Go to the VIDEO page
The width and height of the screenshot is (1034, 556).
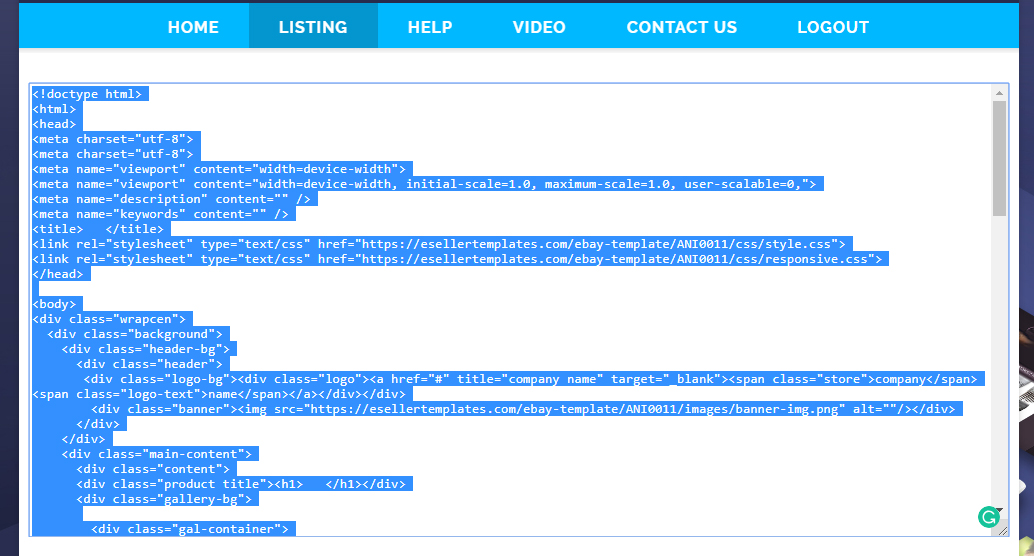pos(539,27)
